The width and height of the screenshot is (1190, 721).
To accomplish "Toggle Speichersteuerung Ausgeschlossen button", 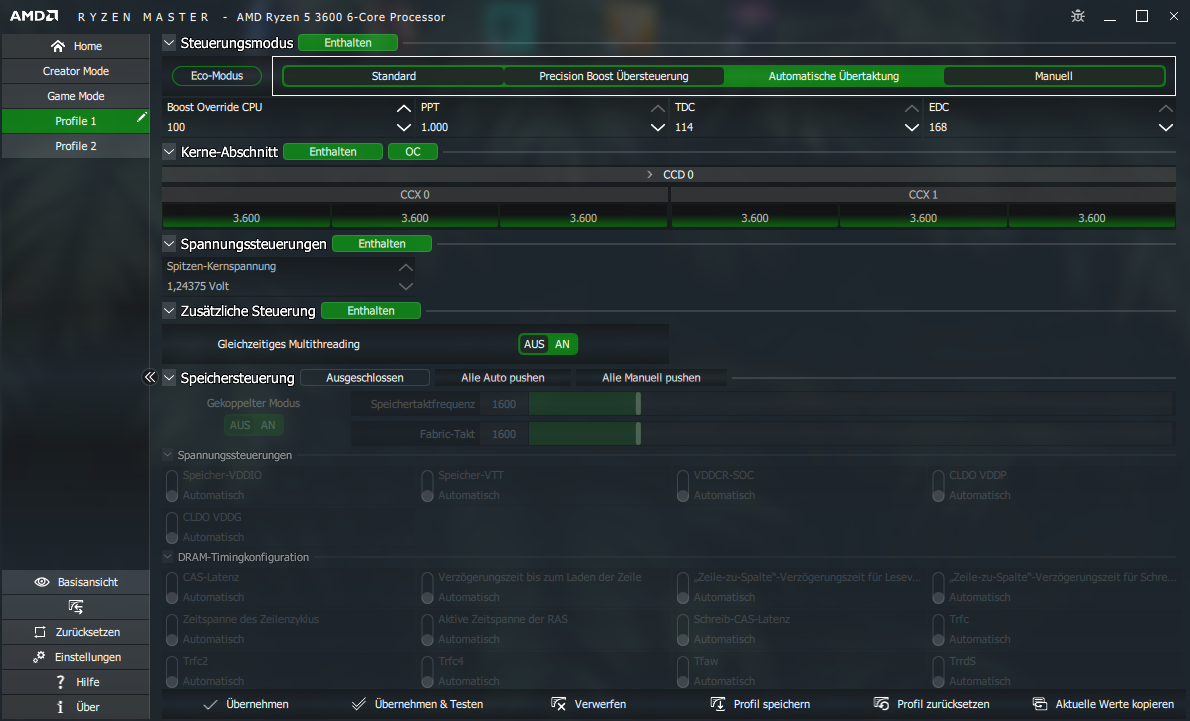I will pyautogui.click(x=365, y=377).
